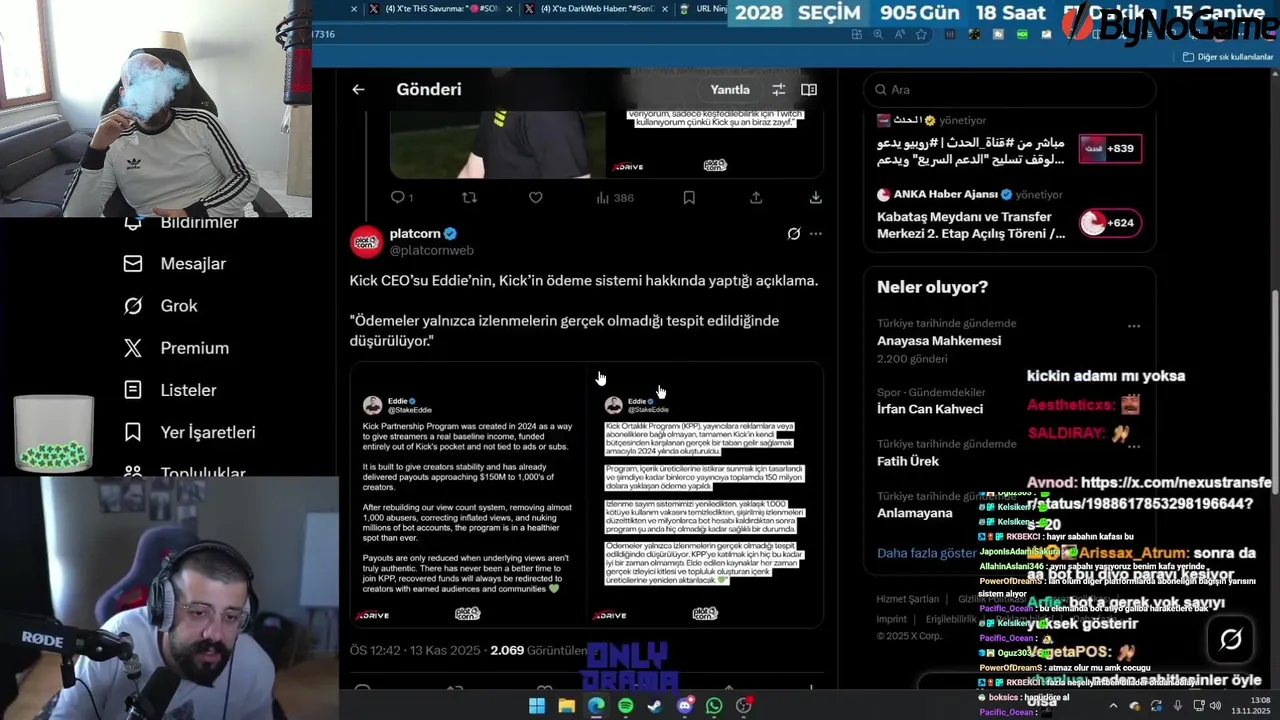Open Yer İşaretleri in the sidebar
This screenshot has width=1280, height=720.
click(208, 432)
